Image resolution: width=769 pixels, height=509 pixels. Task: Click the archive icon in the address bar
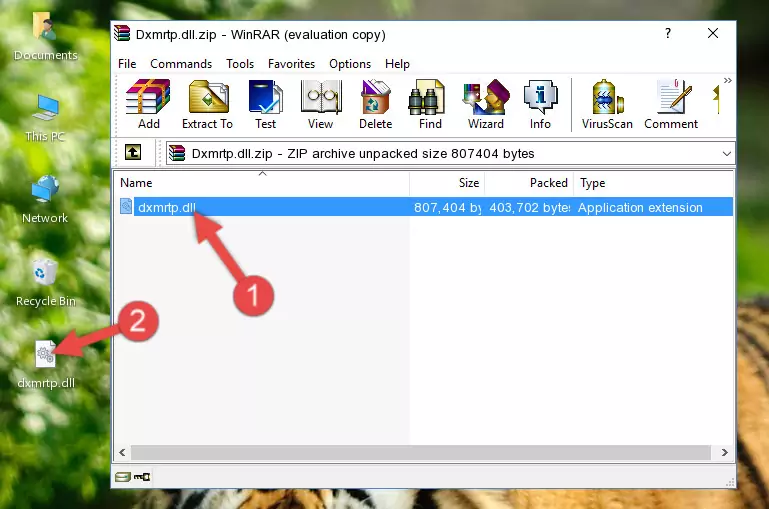(177, 153)
